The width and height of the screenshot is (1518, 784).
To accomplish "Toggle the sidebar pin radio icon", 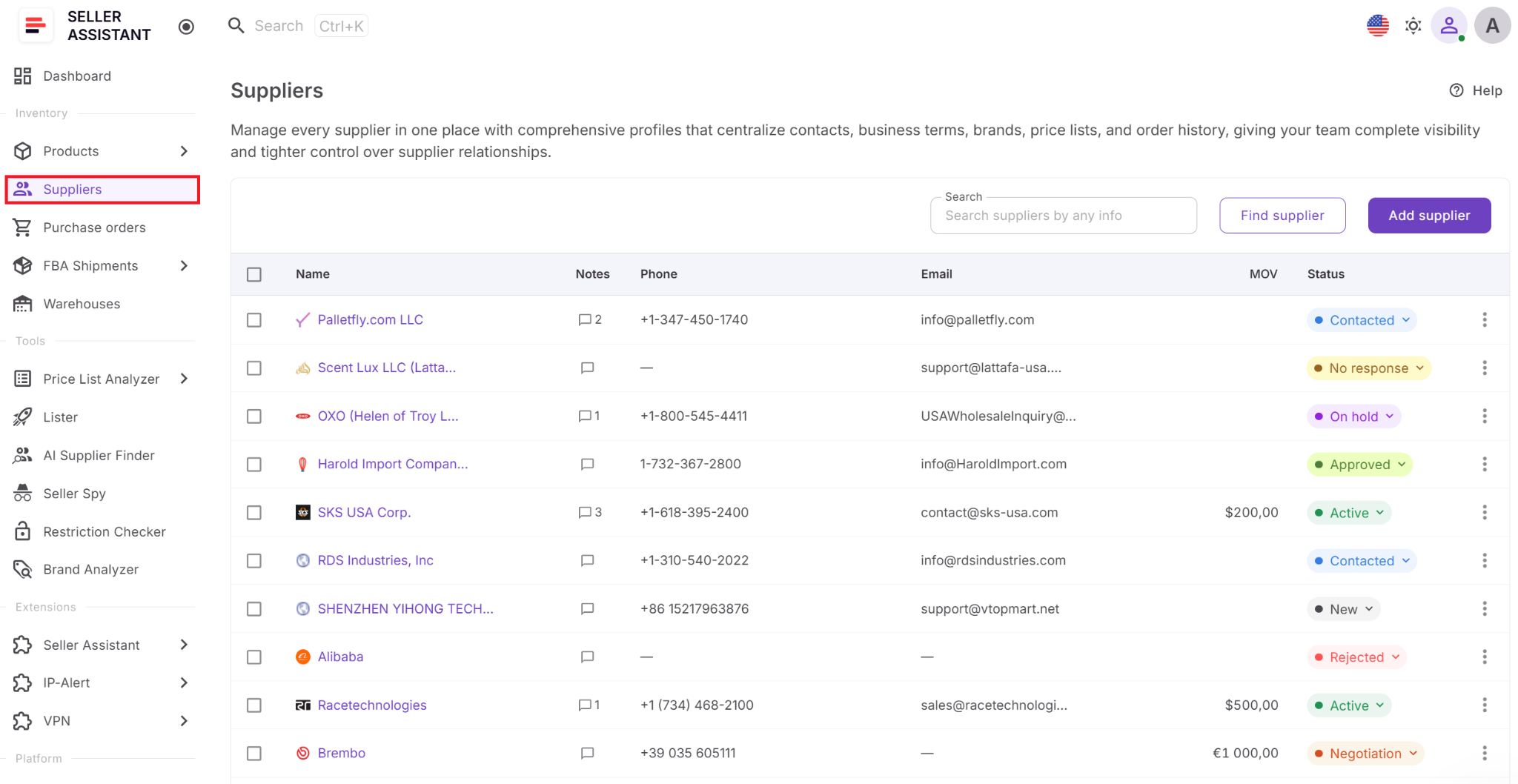I will (x=186, y=27).
